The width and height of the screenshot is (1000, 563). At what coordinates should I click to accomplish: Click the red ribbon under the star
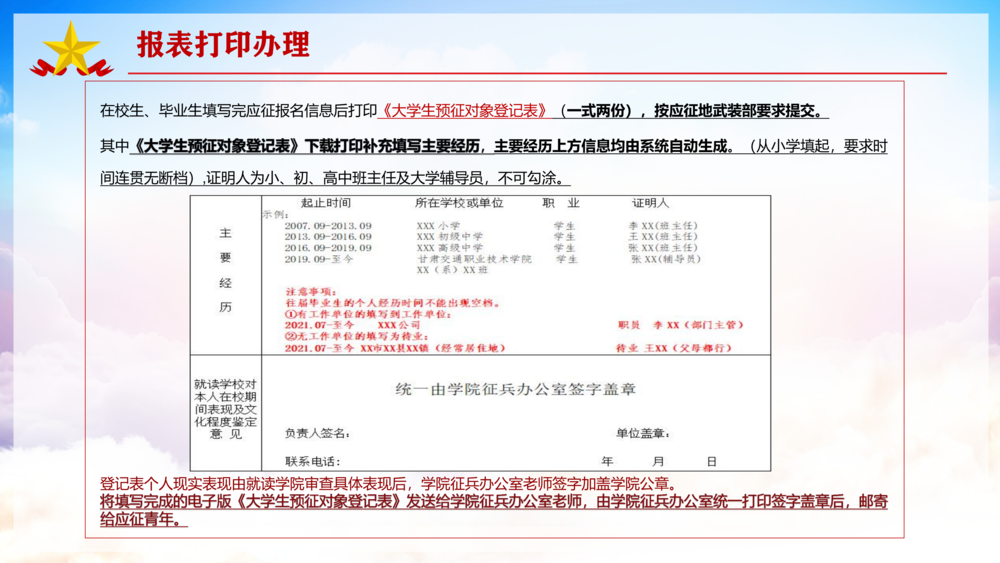point(71,70)
